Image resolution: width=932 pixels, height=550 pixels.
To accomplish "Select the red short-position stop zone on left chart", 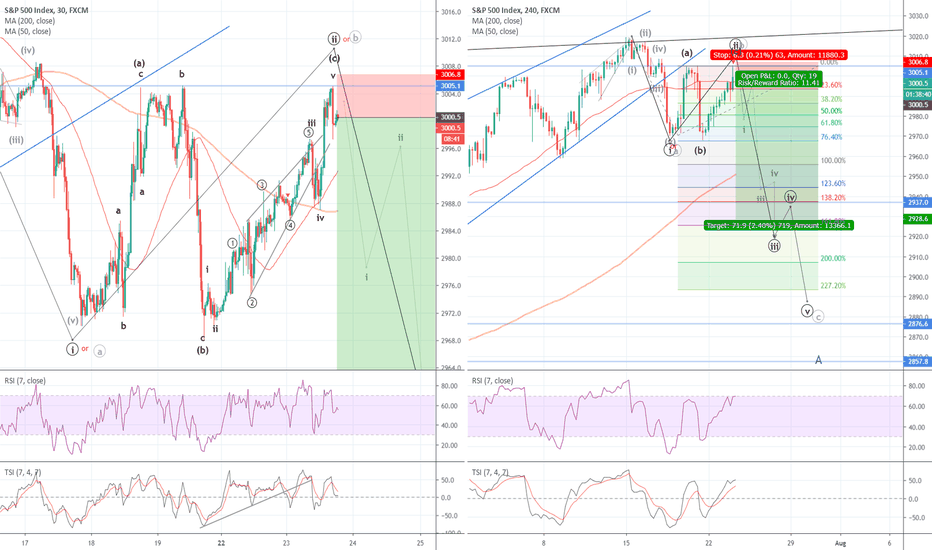I will click(x=387, y=96).
